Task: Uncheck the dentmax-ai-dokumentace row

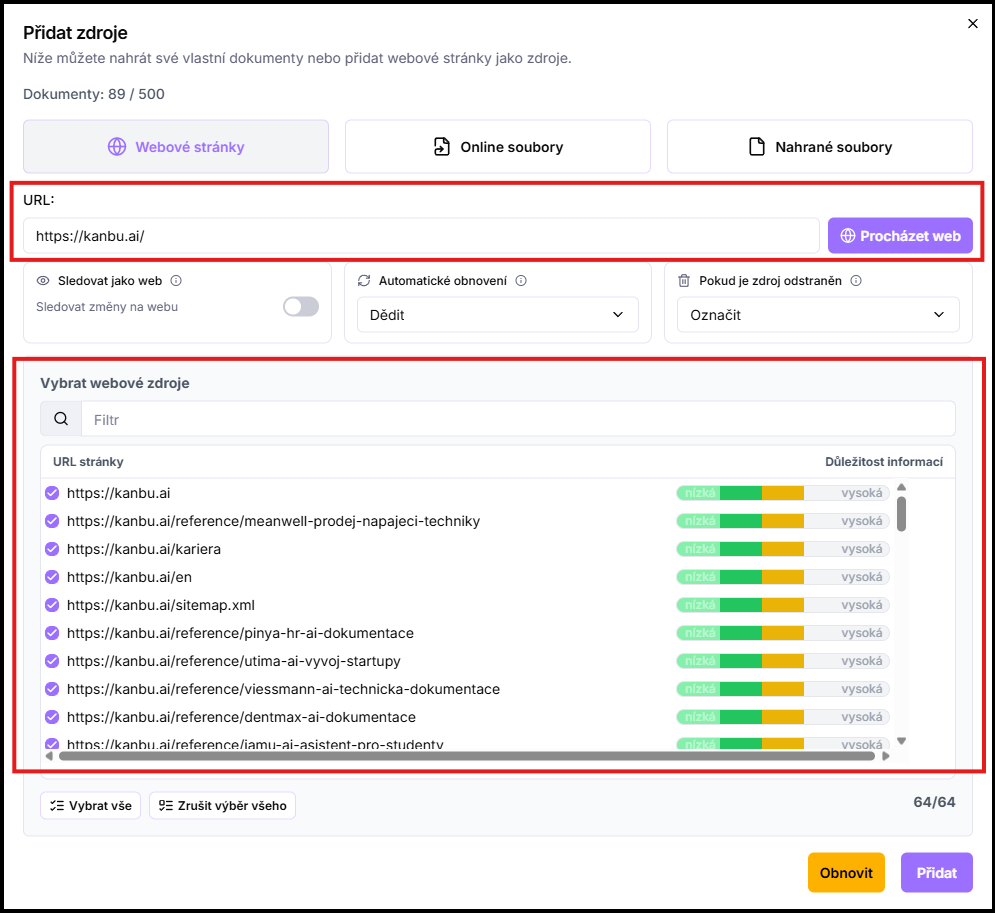Action: [52, 716]
